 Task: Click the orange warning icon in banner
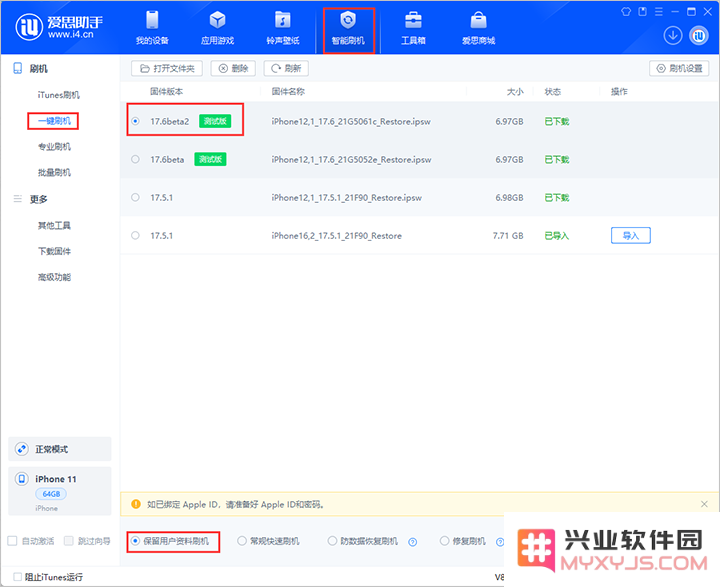click(136, 504)
